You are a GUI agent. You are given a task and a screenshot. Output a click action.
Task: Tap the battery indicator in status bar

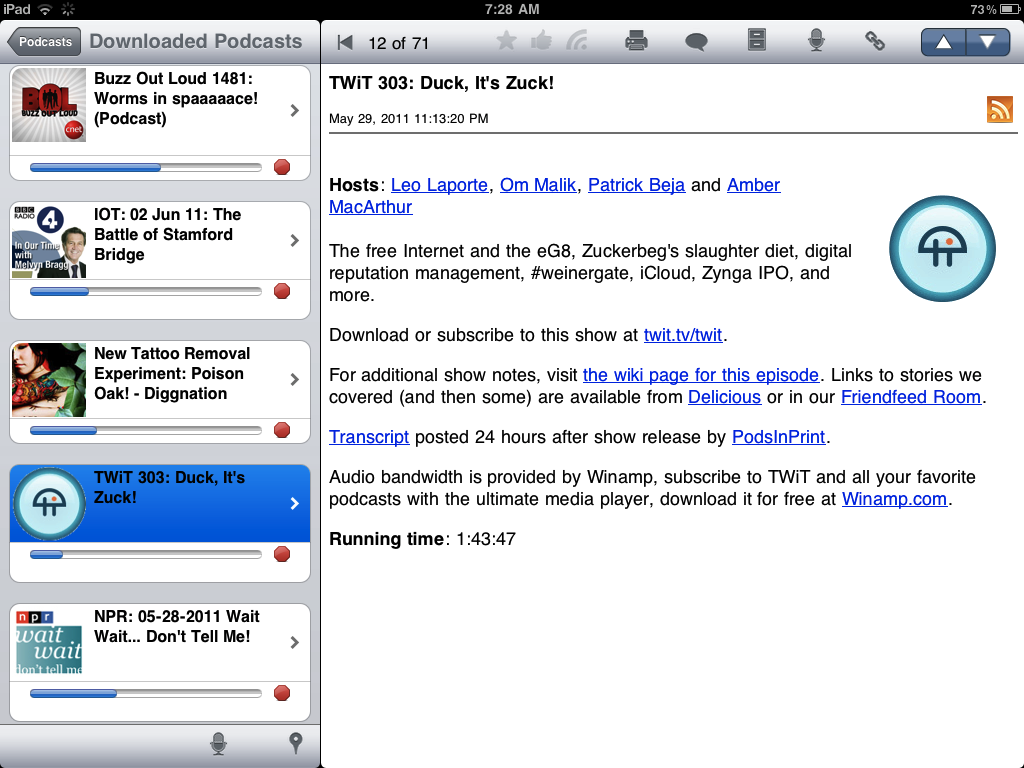1008,9
